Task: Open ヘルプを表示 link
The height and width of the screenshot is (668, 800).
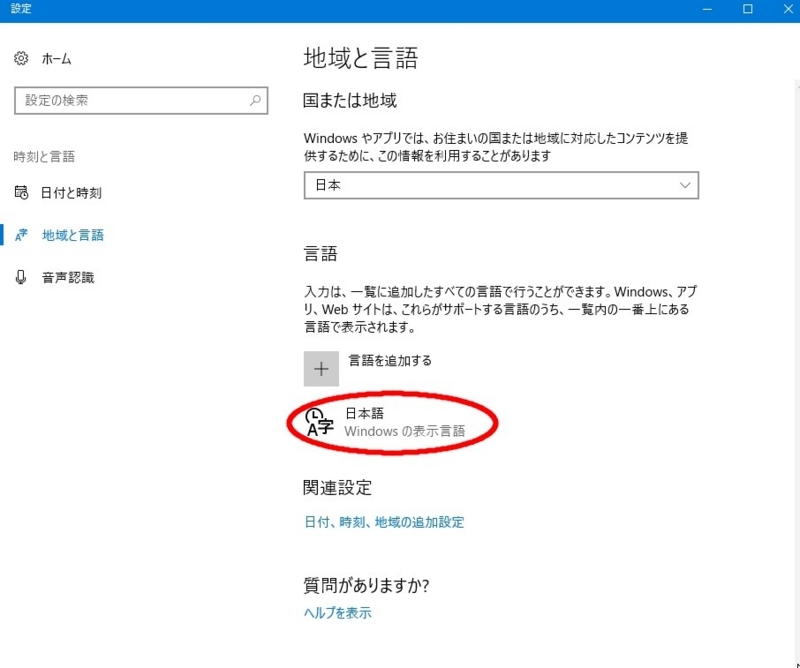Action: (x=338, y=612)
